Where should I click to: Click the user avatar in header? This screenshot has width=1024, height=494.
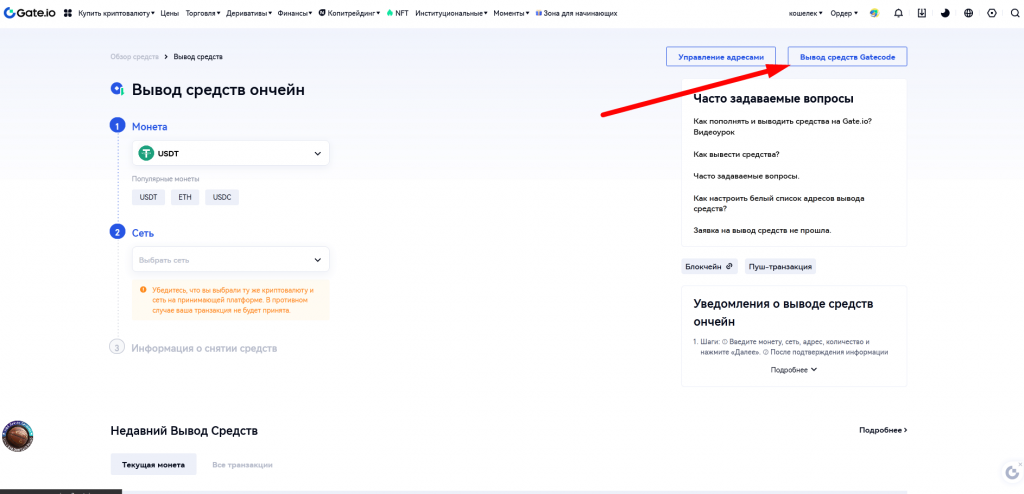[874, 13]
